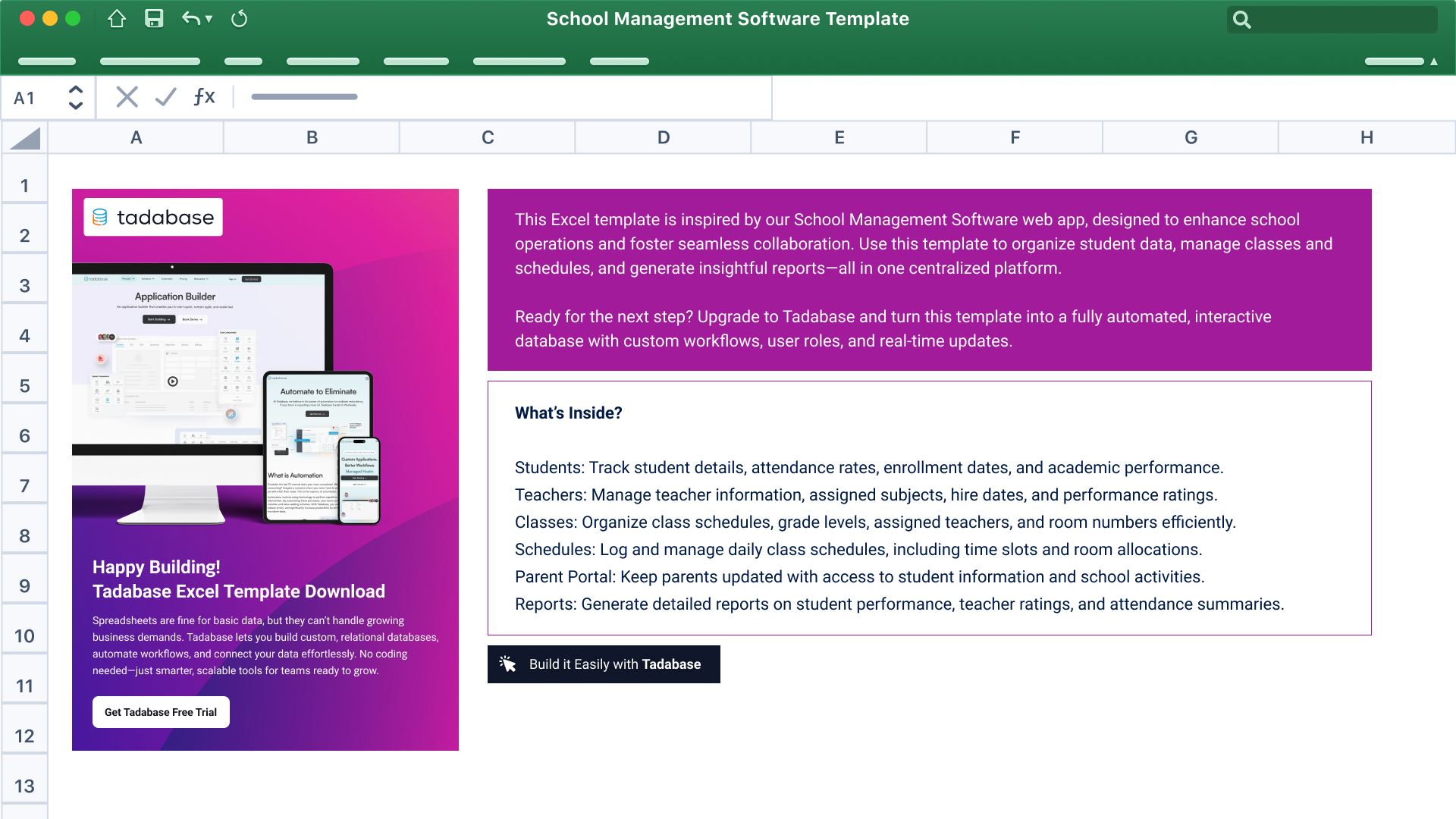
Task: Click the Home icon in the title bar
Action: point(117,19)
